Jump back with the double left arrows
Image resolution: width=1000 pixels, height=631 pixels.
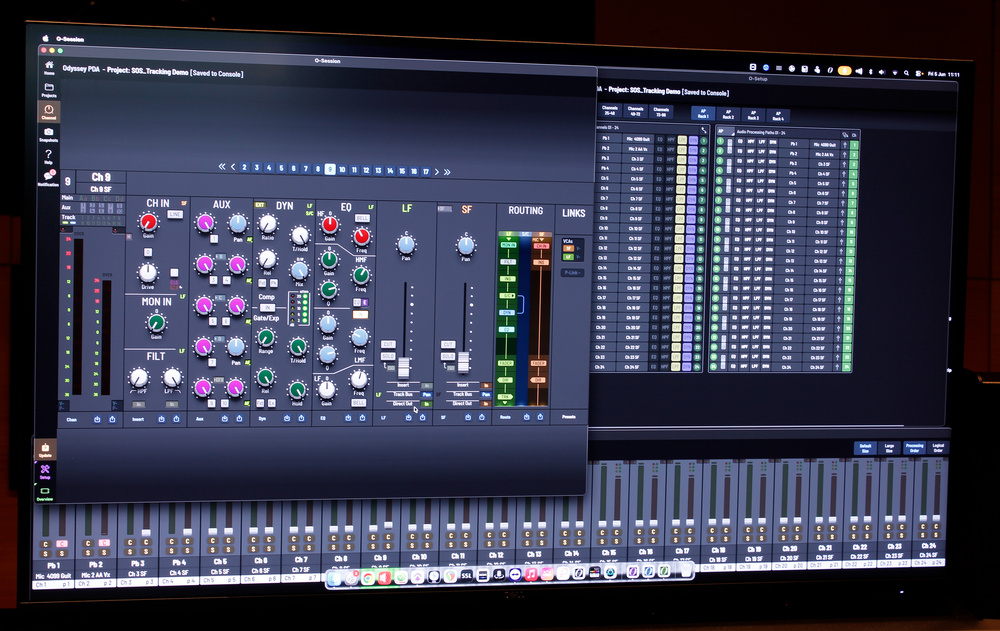(x=222, y=167)
